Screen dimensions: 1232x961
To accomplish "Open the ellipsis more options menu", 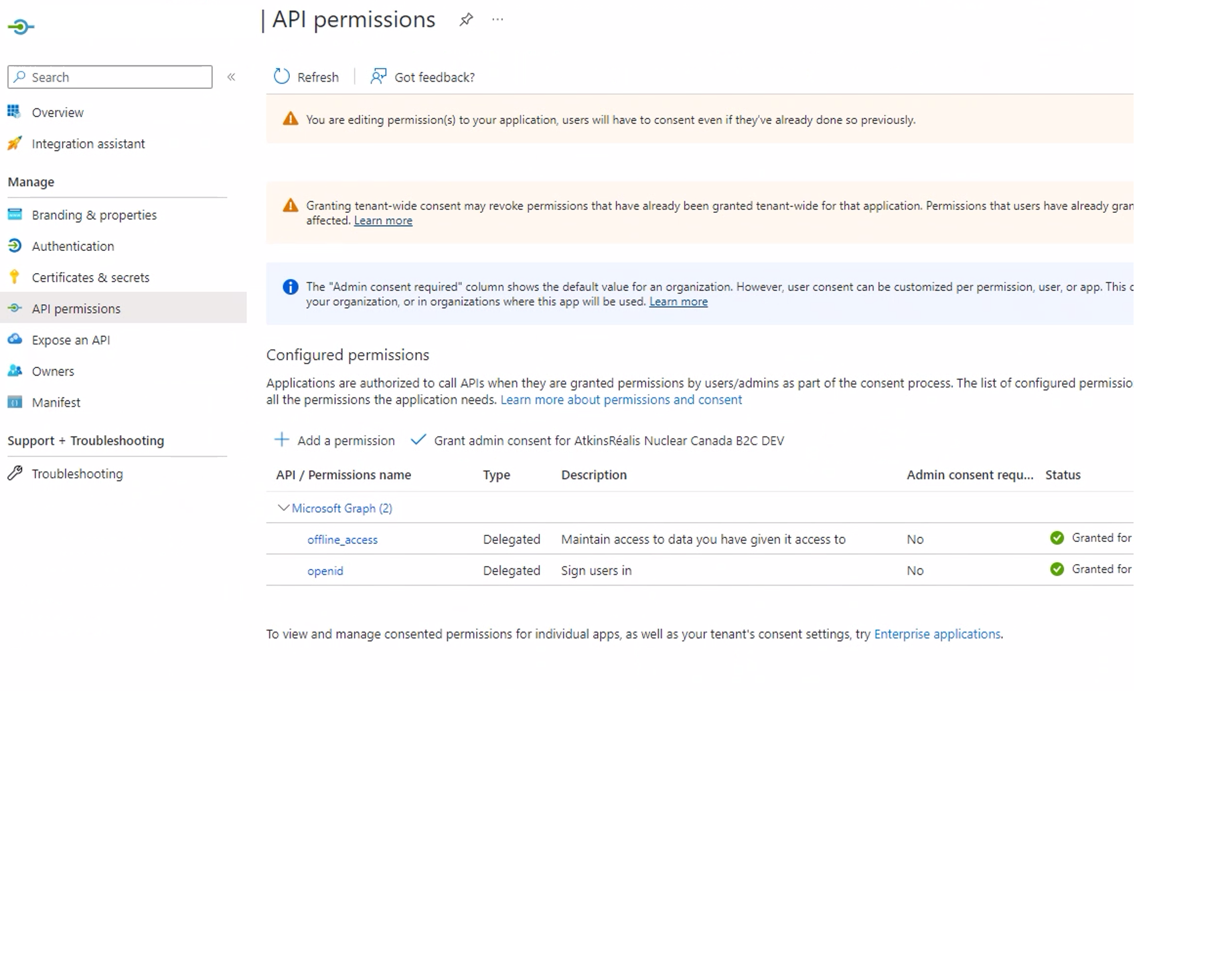I will 497,19.
